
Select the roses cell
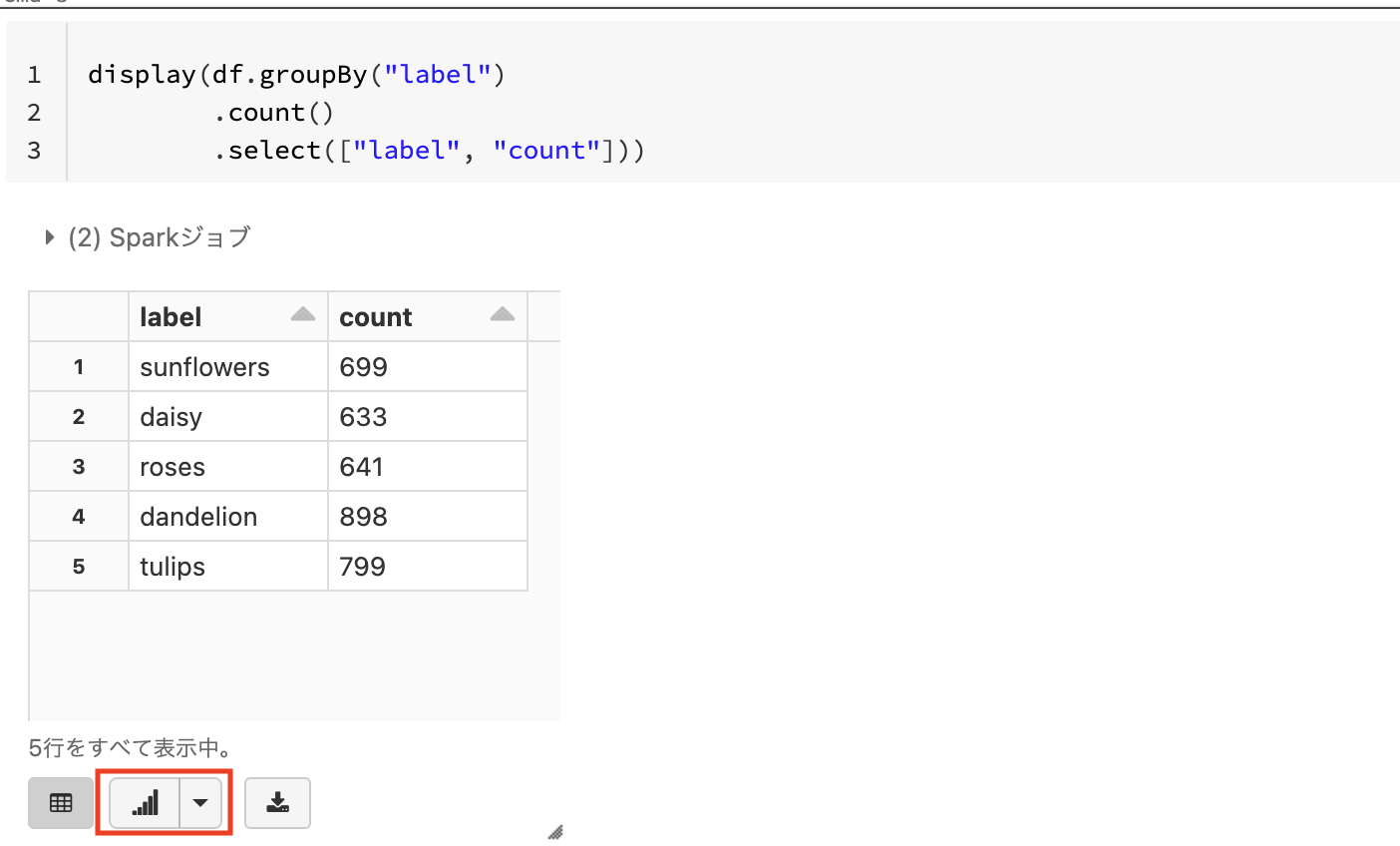(x=228, y=467)
